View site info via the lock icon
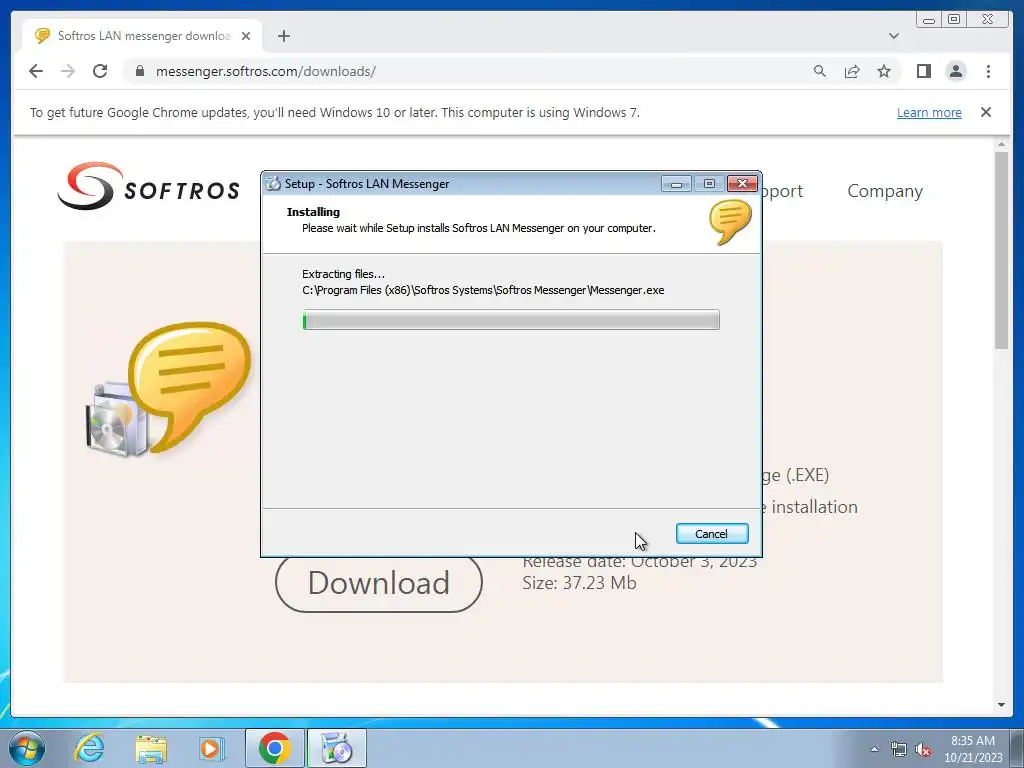 (x=139, y=71)
